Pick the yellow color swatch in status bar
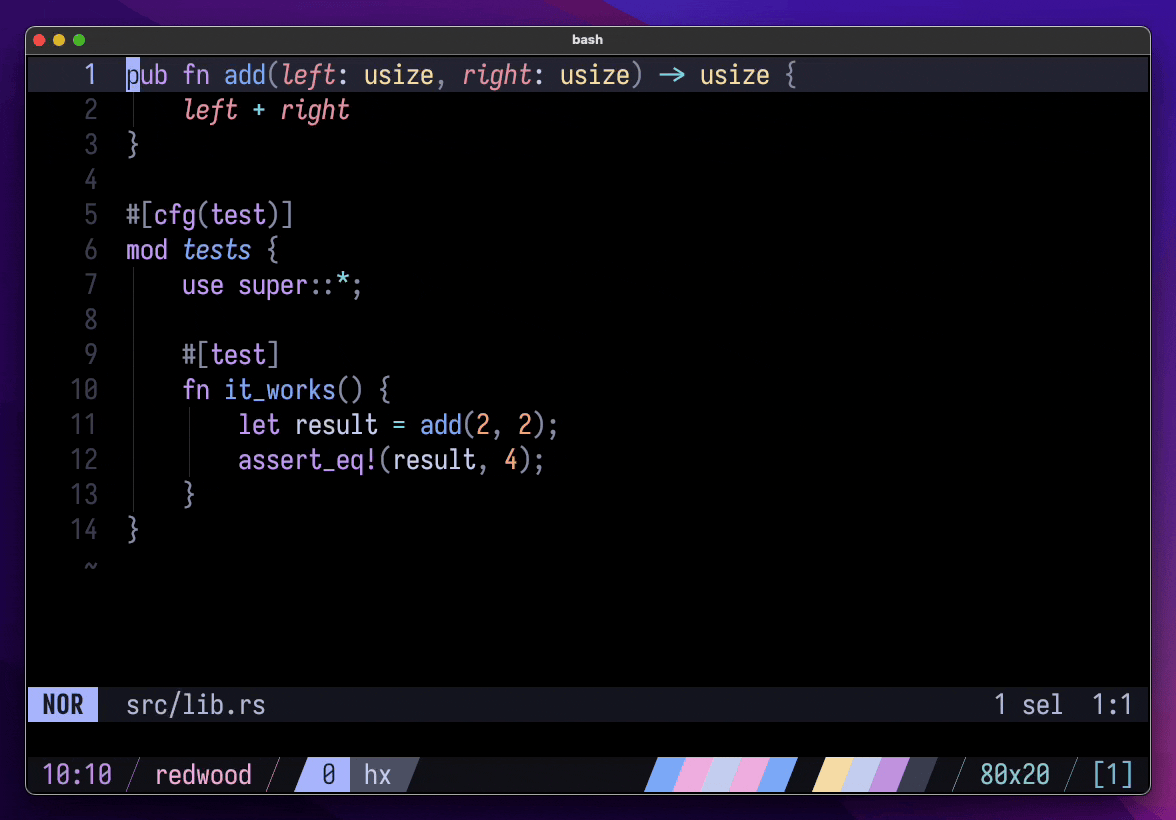Image resolution: width=1176 pixels, height=820 pixels. 832,774
